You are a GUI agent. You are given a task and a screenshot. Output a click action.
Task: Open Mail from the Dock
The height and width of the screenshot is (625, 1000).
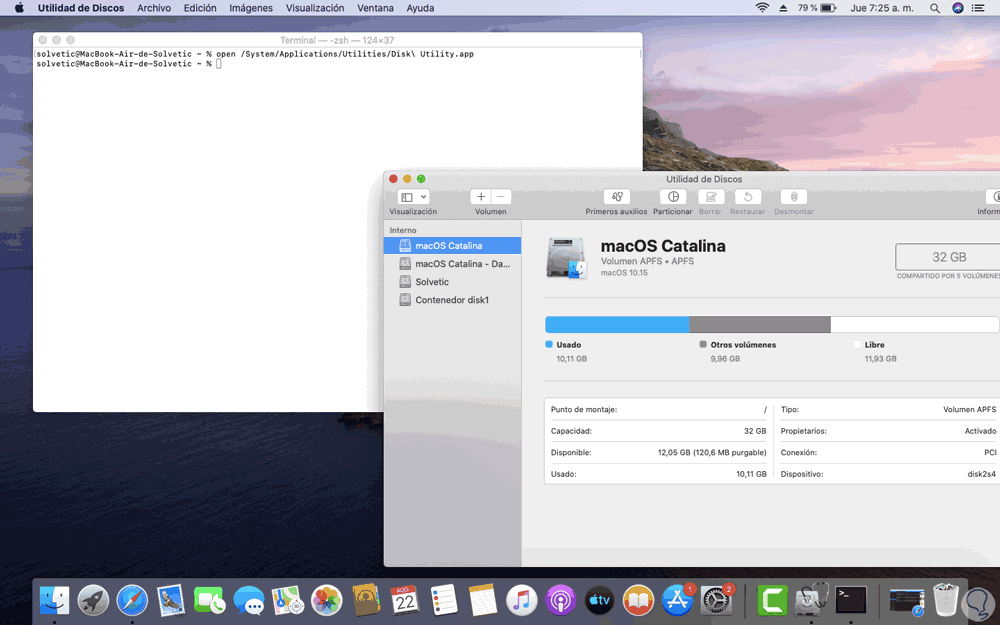[171, 600]
